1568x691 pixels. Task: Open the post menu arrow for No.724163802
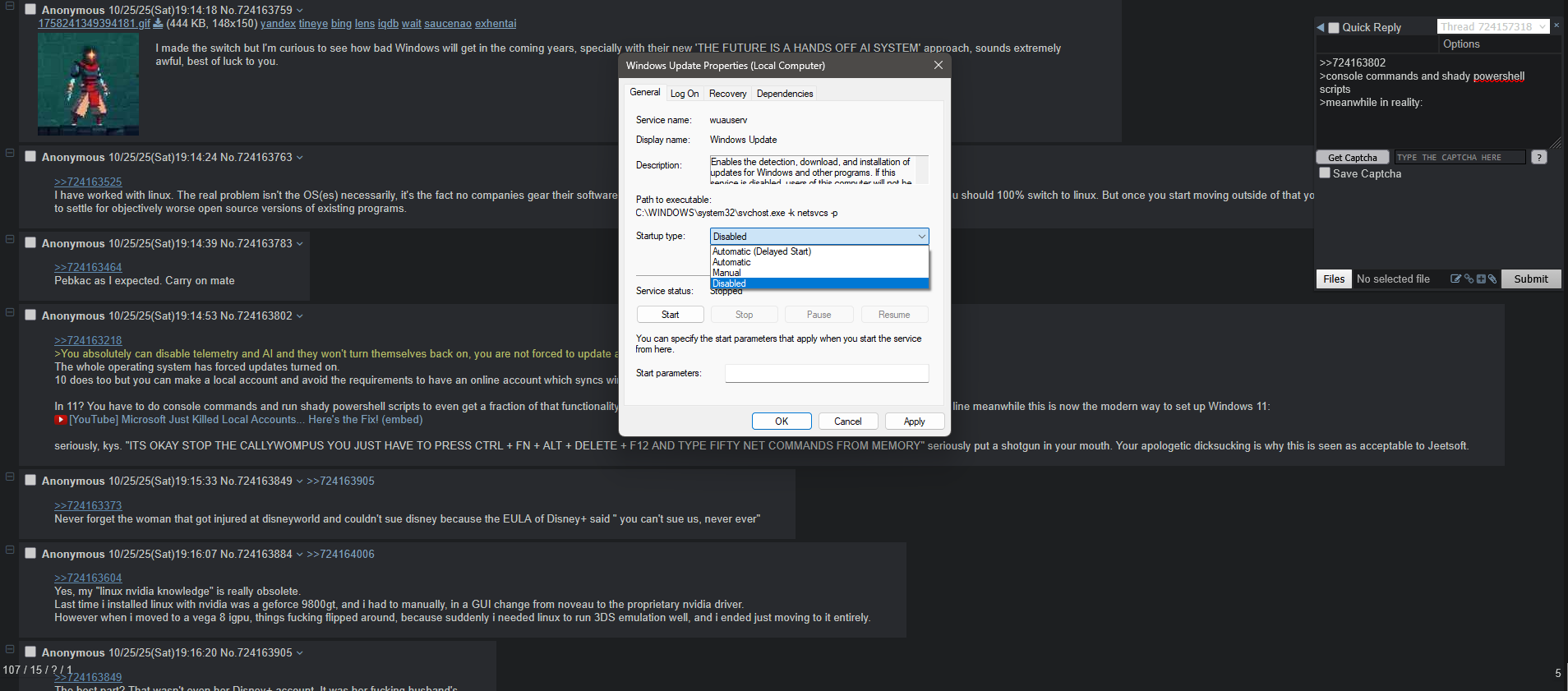(x=300, y=316)
